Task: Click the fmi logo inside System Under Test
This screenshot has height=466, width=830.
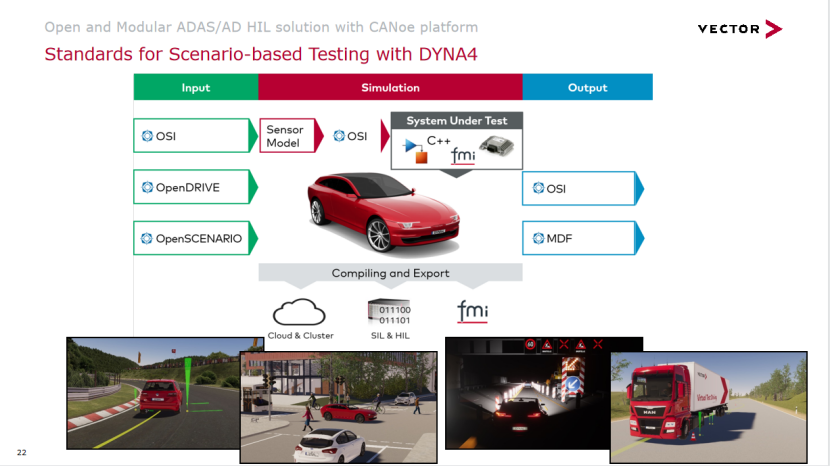Action: (x=463, y=156)
